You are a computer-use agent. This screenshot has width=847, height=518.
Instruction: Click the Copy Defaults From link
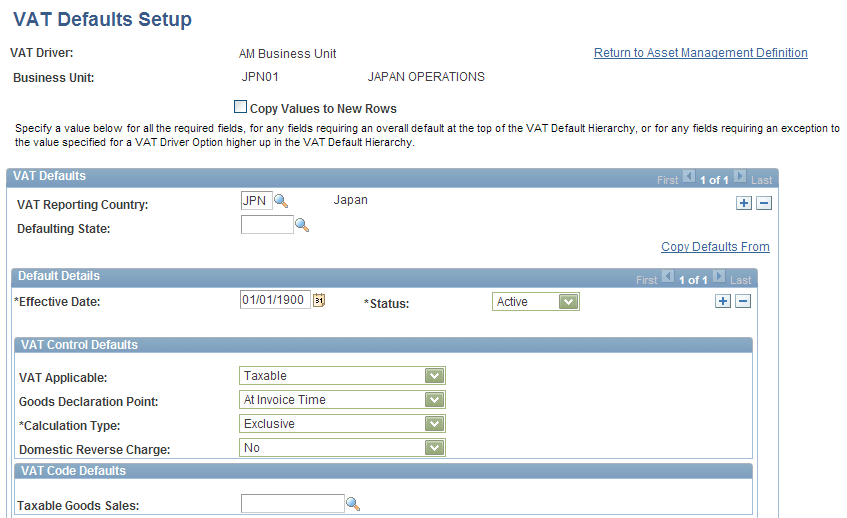pos(715,247)
